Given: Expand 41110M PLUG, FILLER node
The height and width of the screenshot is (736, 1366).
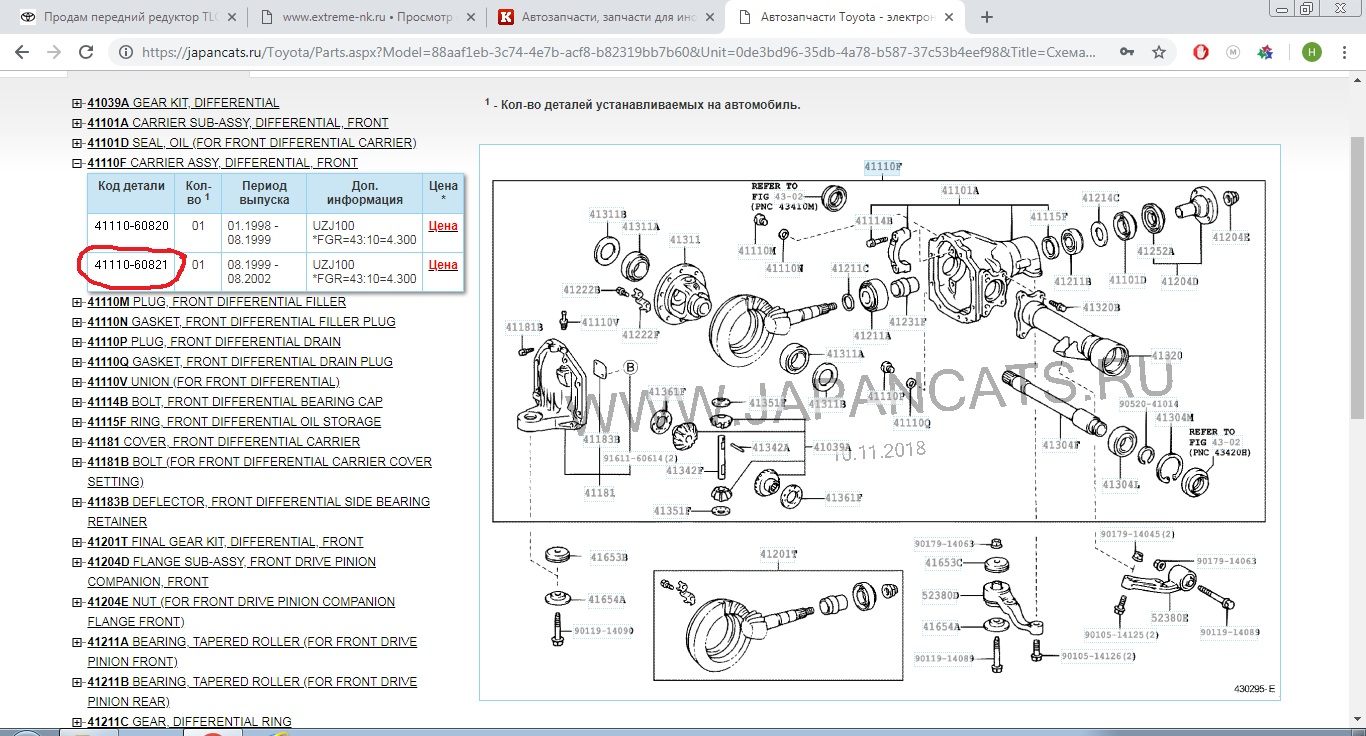Looking at the screenshot, I should [x=77, y=302].
